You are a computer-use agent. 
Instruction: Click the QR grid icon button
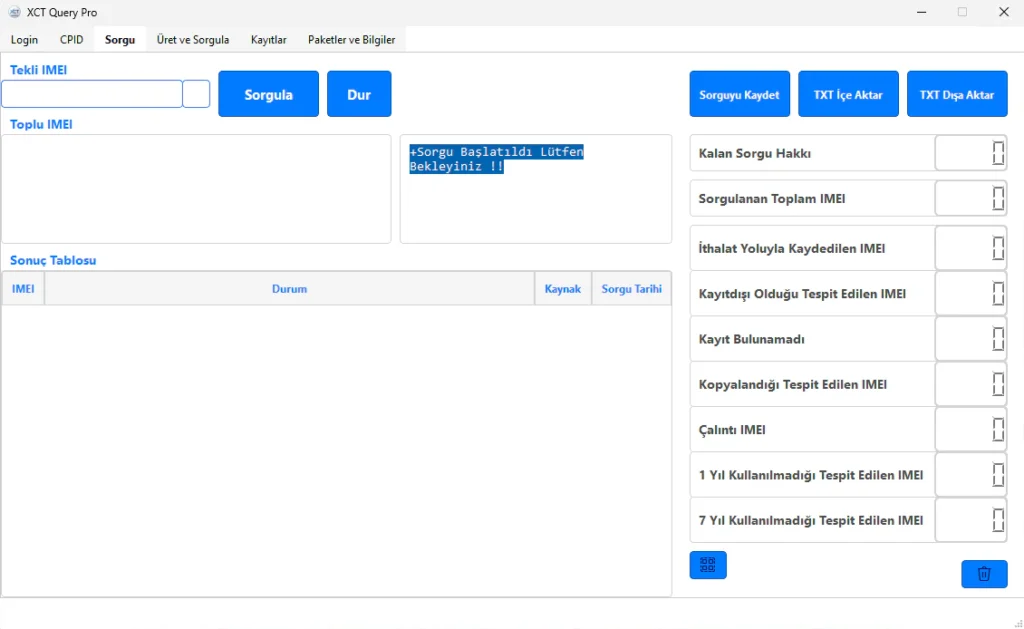coord(708,565)
